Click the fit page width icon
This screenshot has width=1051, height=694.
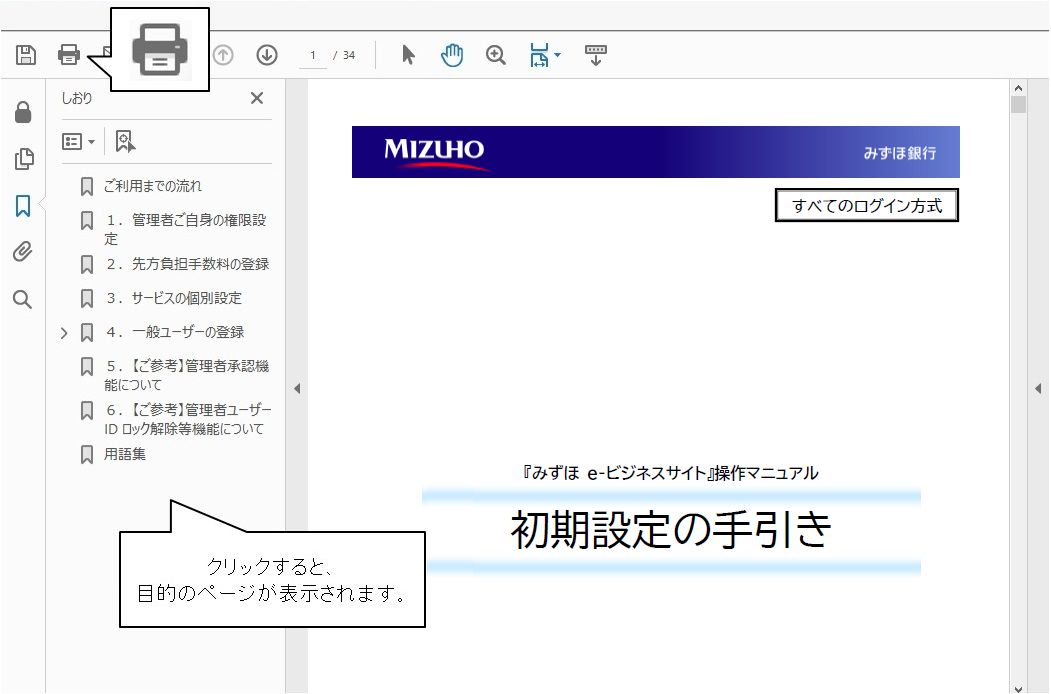[539, 55]
